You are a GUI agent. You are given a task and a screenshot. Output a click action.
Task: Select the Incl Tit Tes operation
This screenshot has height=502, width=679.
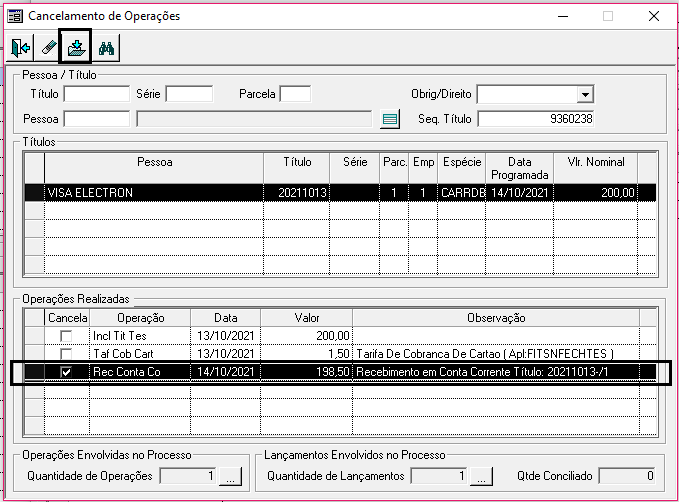[140, 336]
